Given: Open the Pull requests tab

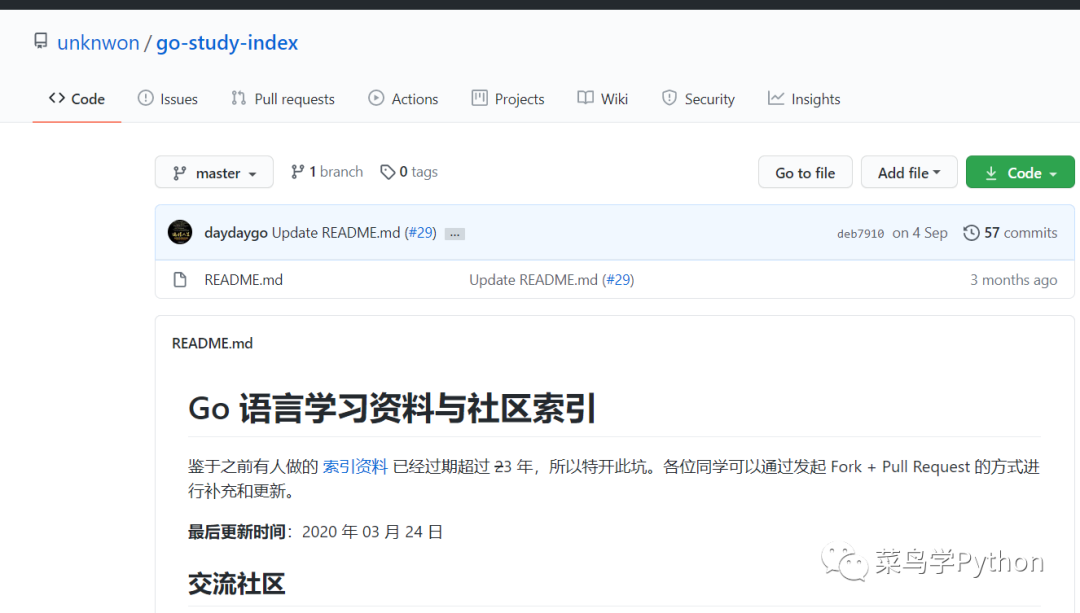Looking at the screenshot, I should [282, 98].
